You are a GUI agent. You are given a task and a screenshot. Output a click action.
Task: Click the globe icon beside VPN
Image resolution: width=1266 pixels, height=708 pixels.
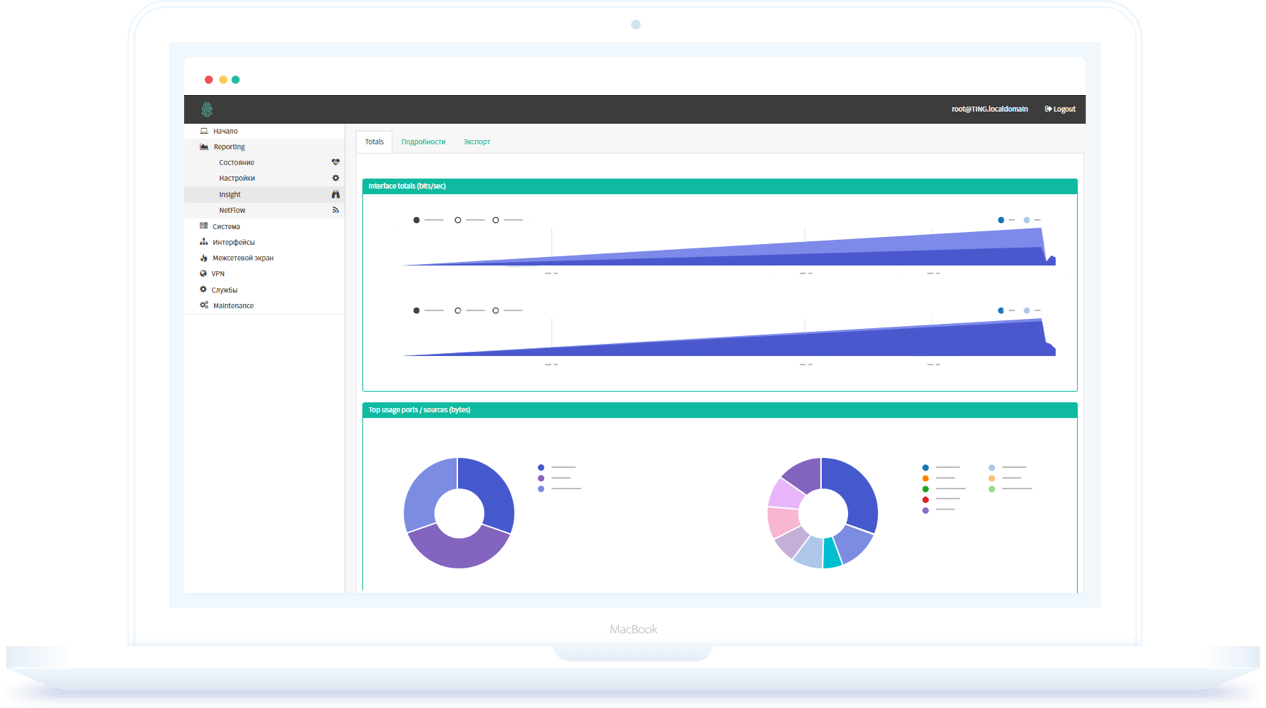click(x=203, y=273)
